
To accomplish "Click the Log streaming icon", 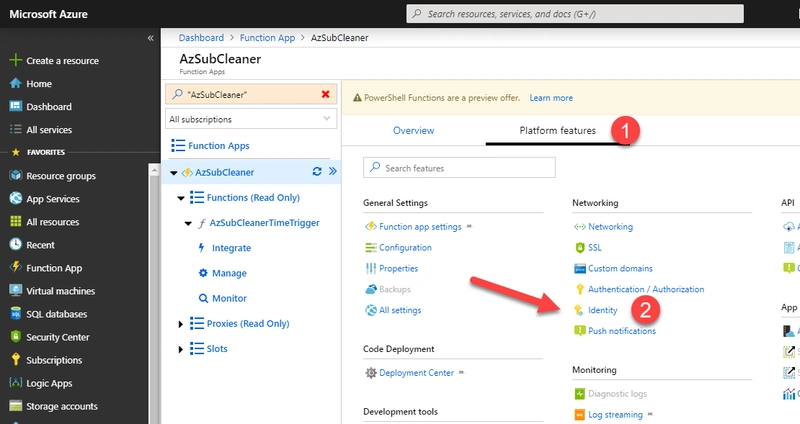I will pos(579,414).
